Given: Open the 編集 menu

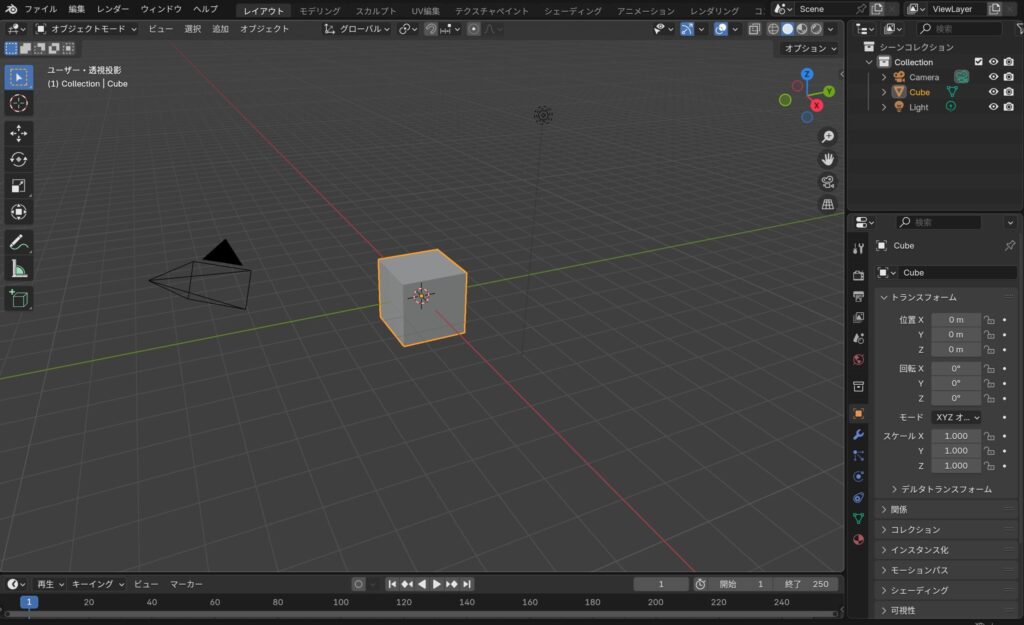Looking at the screenshot, I should [76, 9].
